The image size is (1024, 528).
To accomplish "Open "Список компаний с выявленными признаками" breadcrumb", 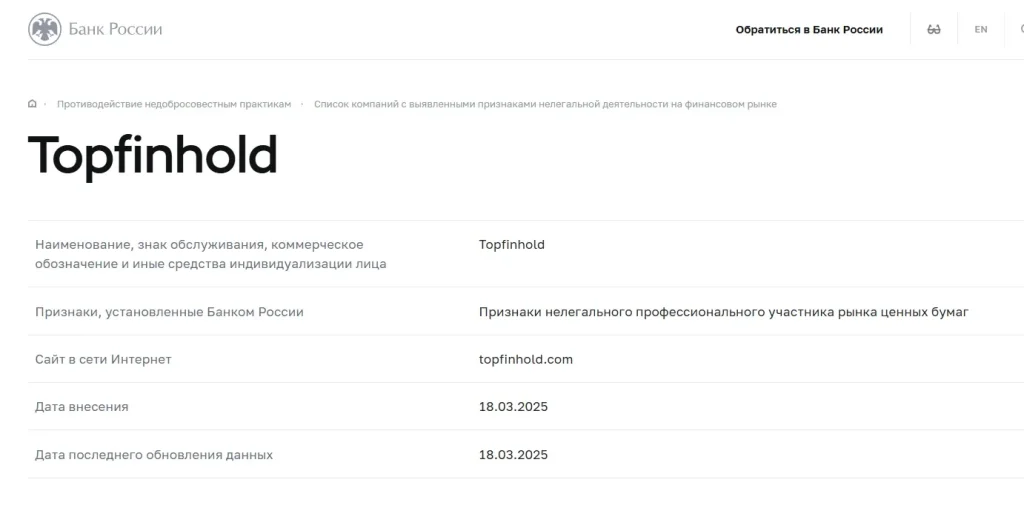I will [545, 104].
